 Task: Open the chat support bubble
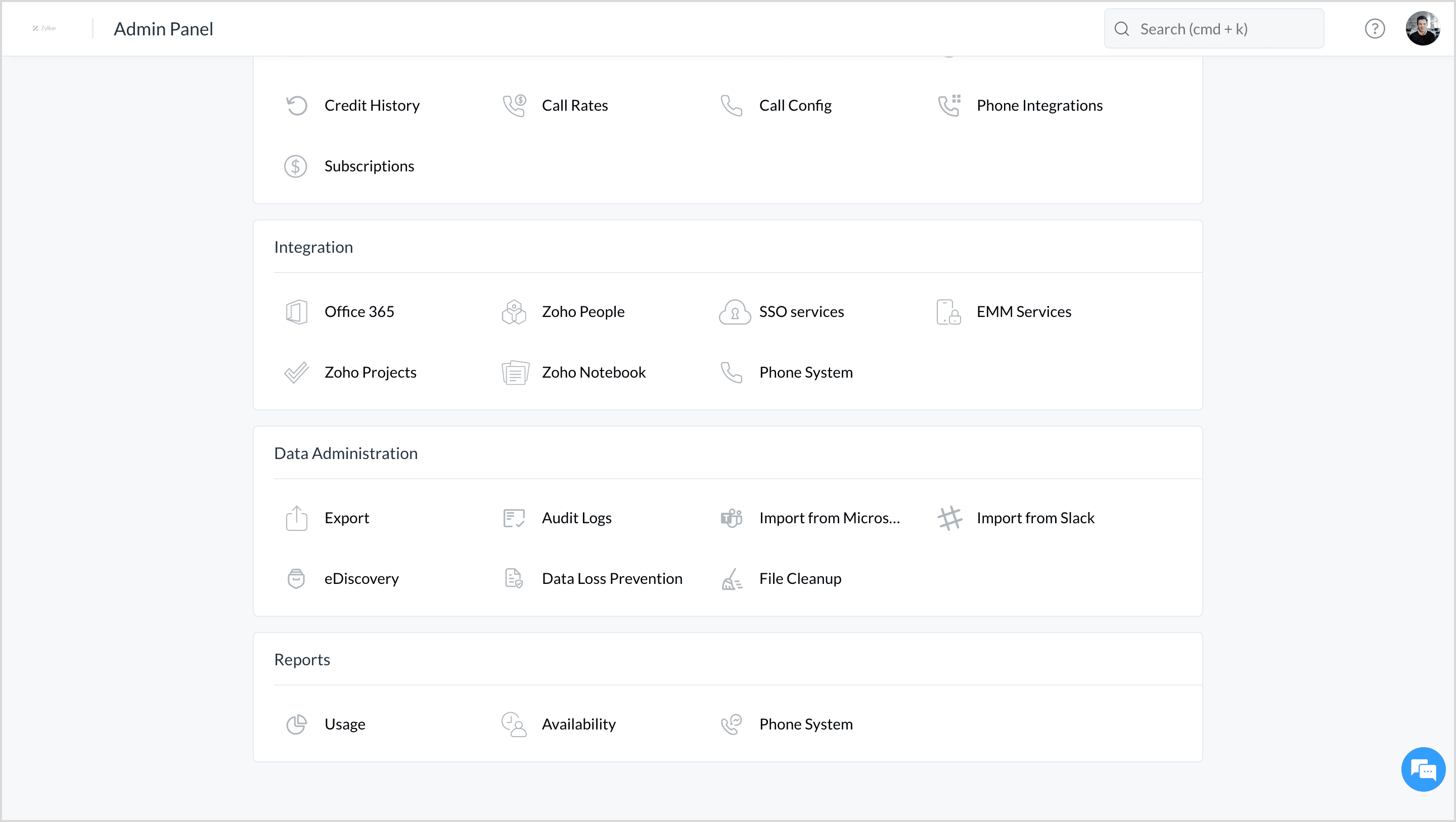(x=1423, y=769)
